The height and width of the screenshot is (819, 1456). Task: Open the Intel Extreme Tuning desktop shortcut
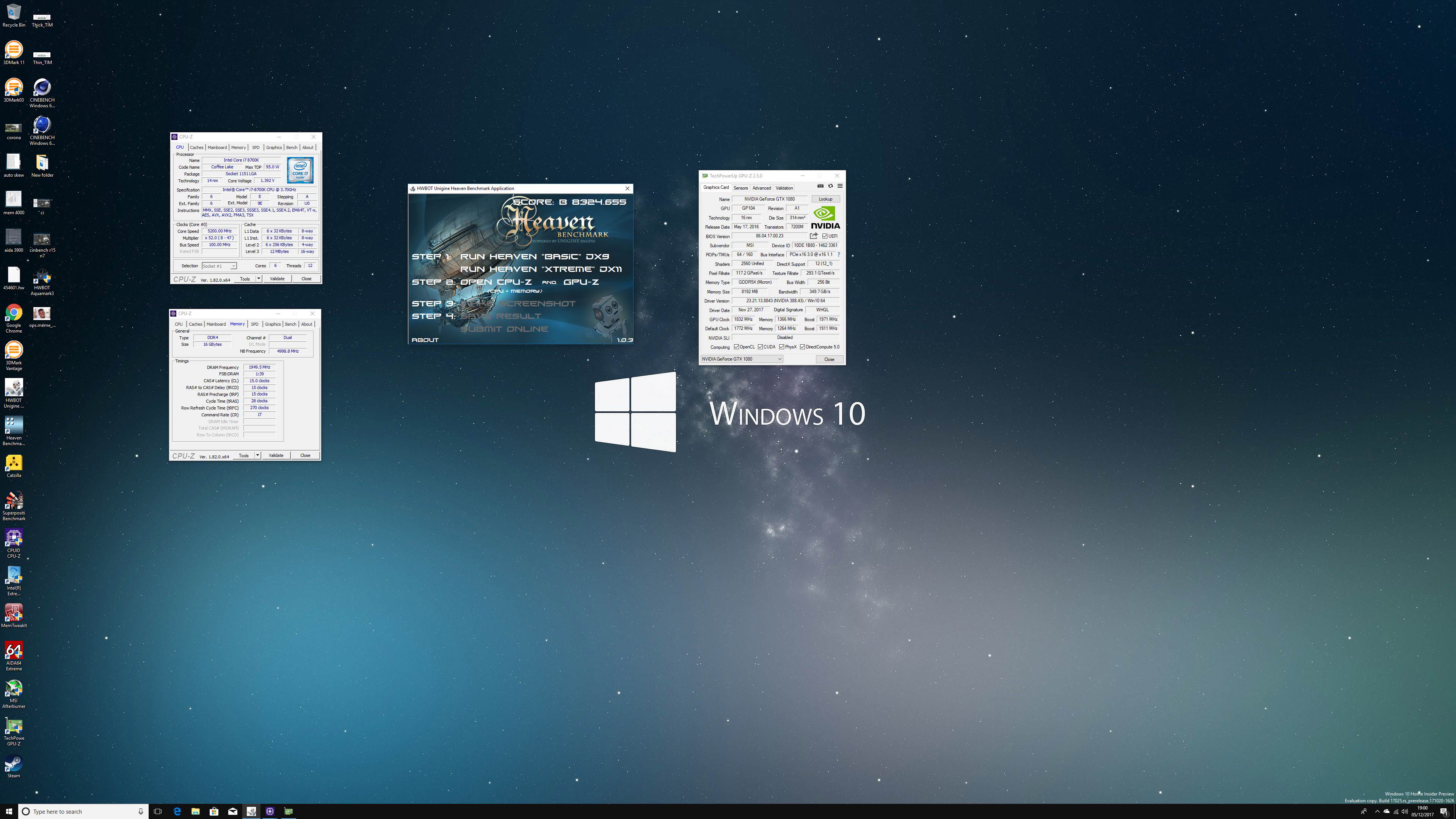pyautogui.click(x=14, y=581)
